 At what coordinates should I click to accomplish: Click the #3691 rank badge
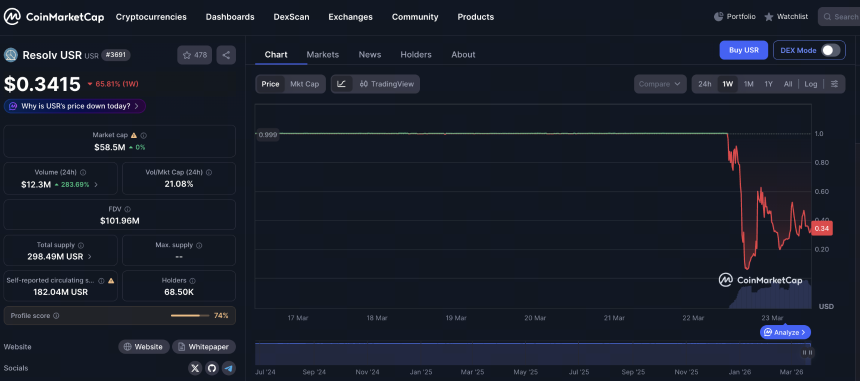point(117,55)
